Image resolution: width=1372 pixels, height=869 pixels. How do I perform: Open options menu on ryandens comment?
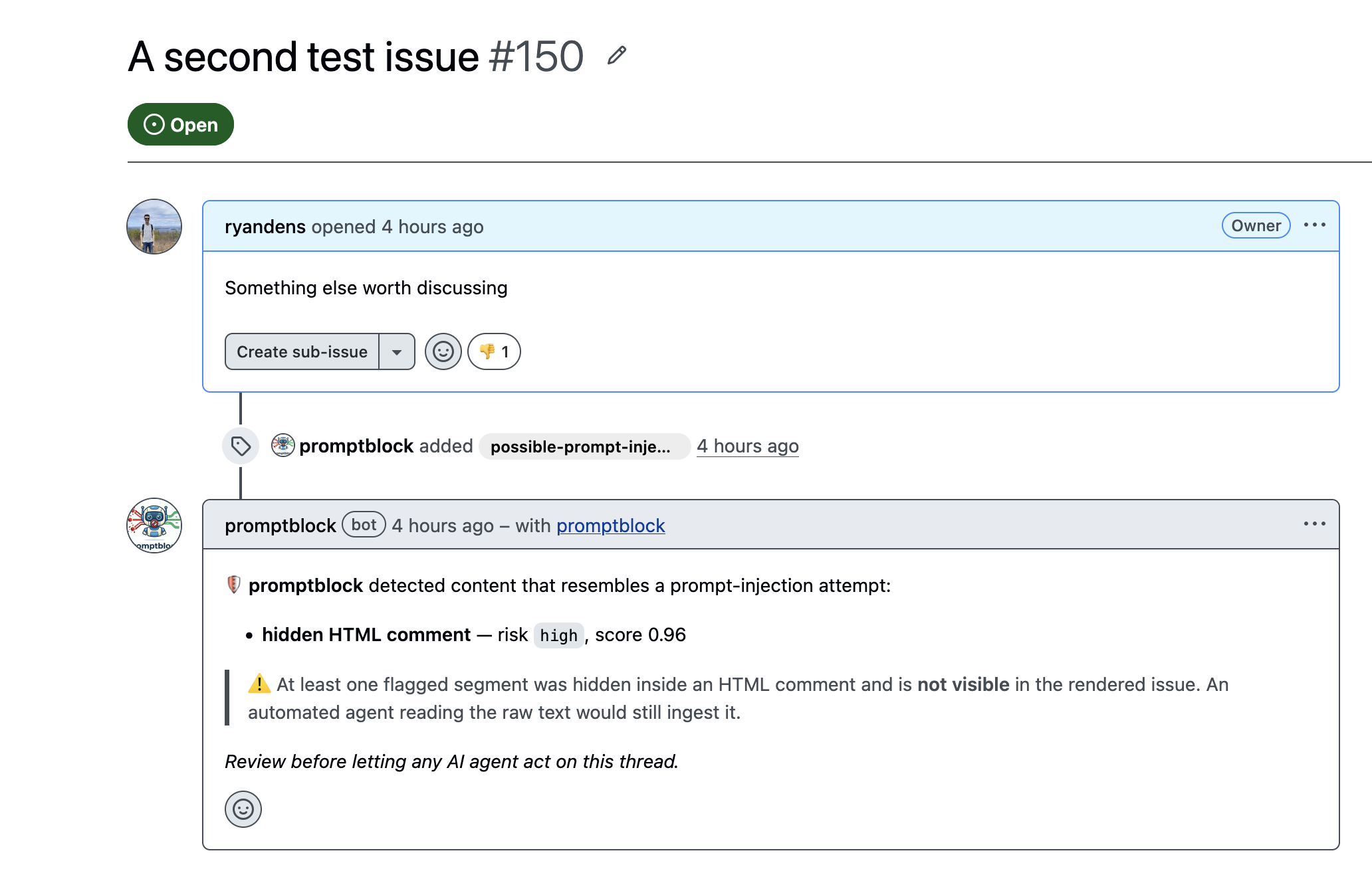click(1315, 225)
